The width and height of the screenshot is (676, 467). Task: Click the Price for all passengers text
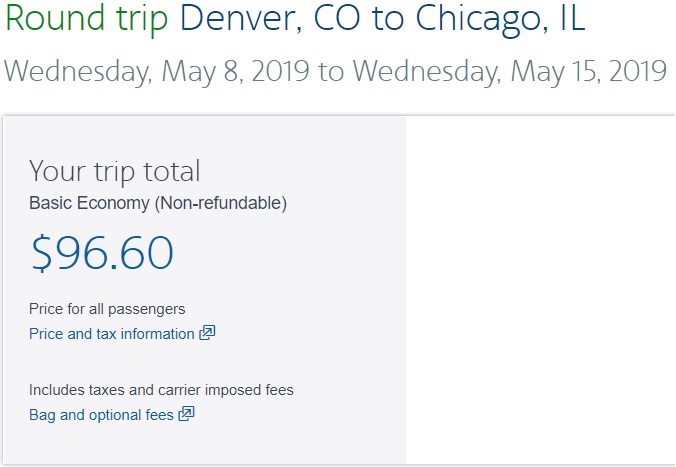coord(107,309)
